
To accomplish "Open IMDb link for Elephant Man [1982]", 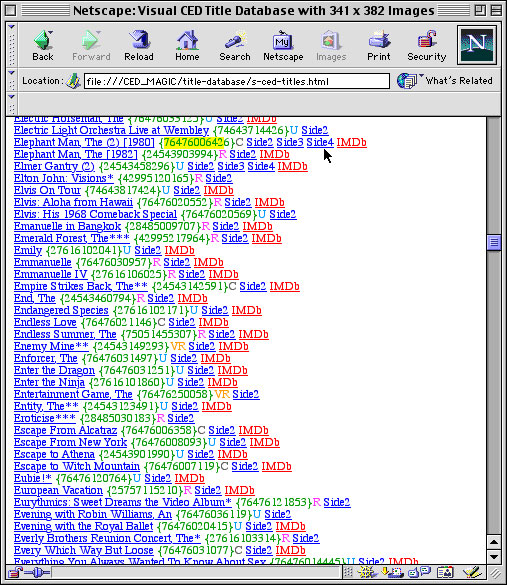I will click(x=275, y=154).
